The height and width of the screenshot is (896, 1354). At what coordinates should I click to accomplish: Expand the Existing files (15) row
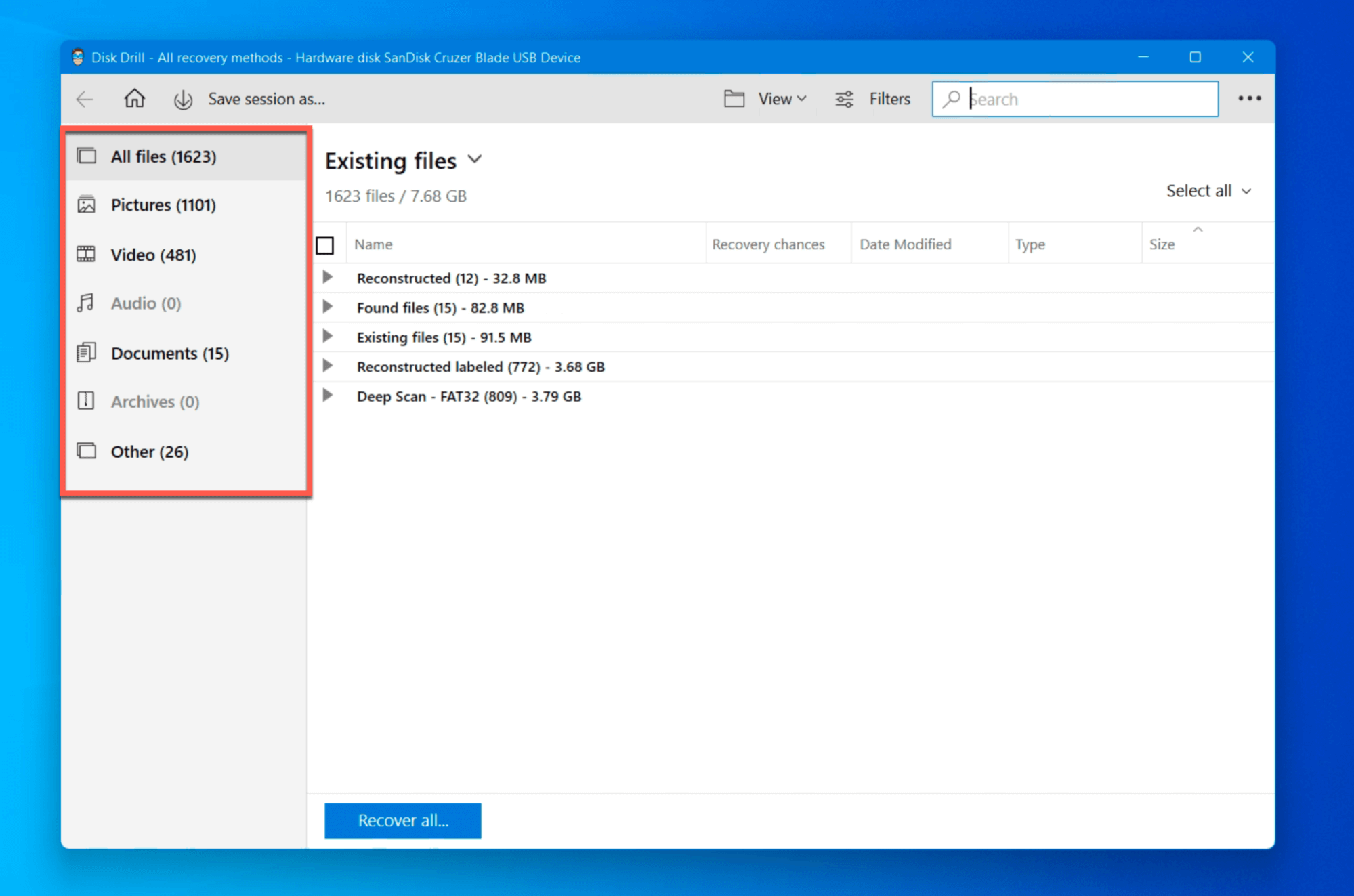(x=328, y=336)
